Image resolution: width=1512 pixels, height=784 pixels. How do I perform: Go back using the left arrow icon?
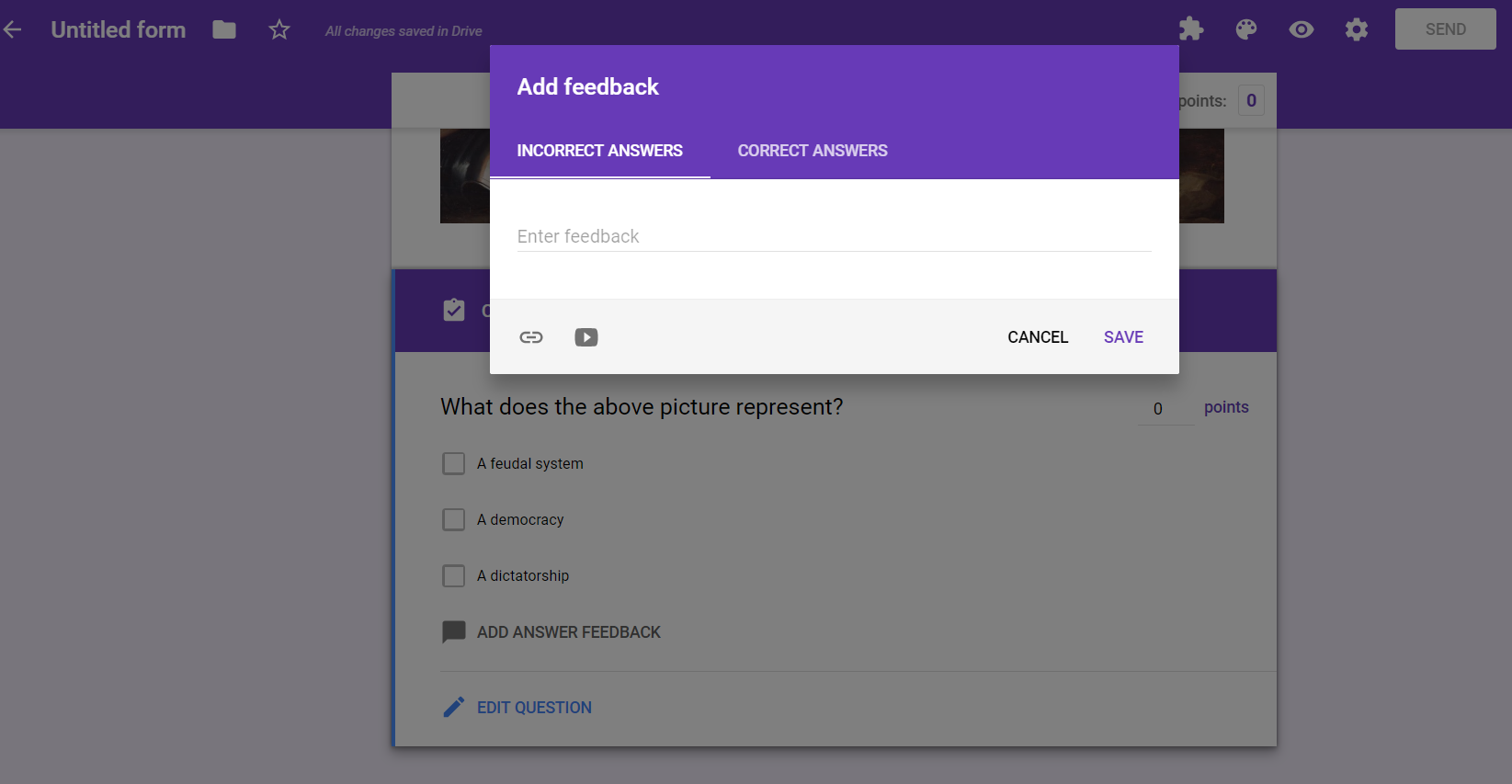pyautogui.click(x=13, y=29)
